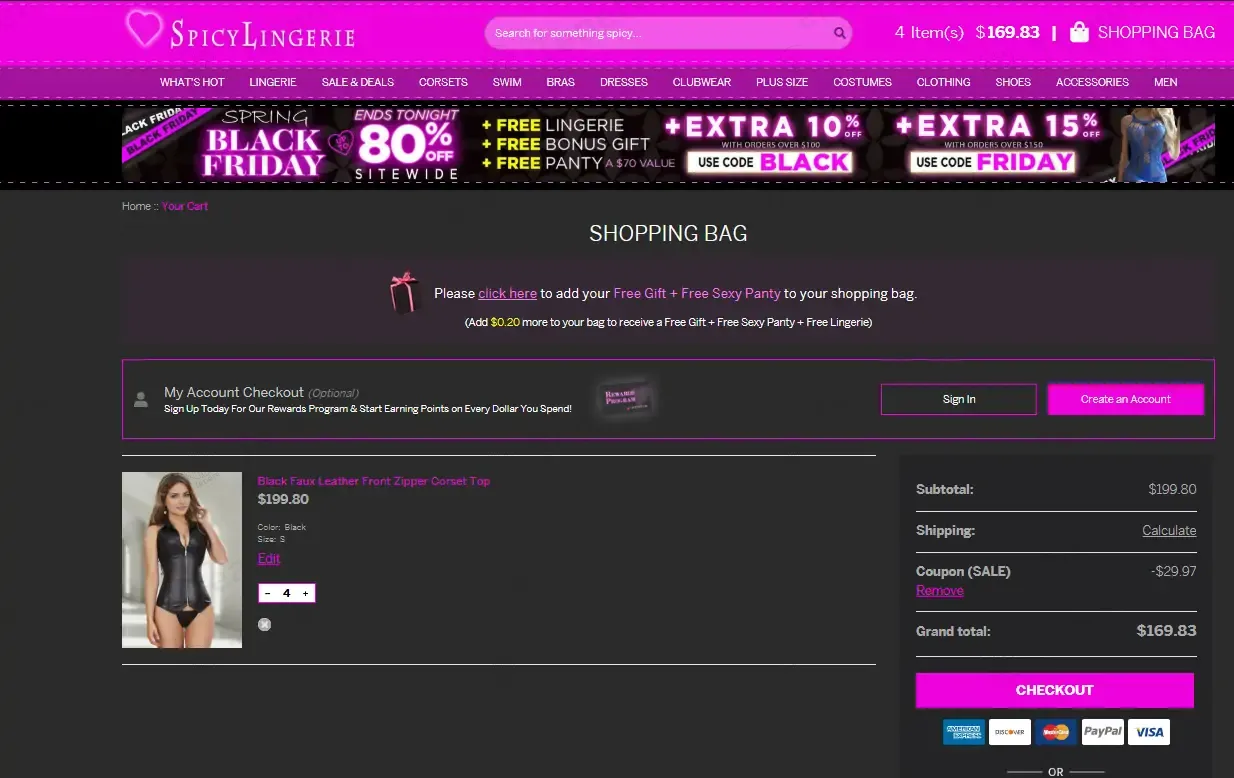Image resolution: width=1234 pixels, height=778 pixels.
Task: Click the coupon discount -$29.97
Action: point(1174,572)
